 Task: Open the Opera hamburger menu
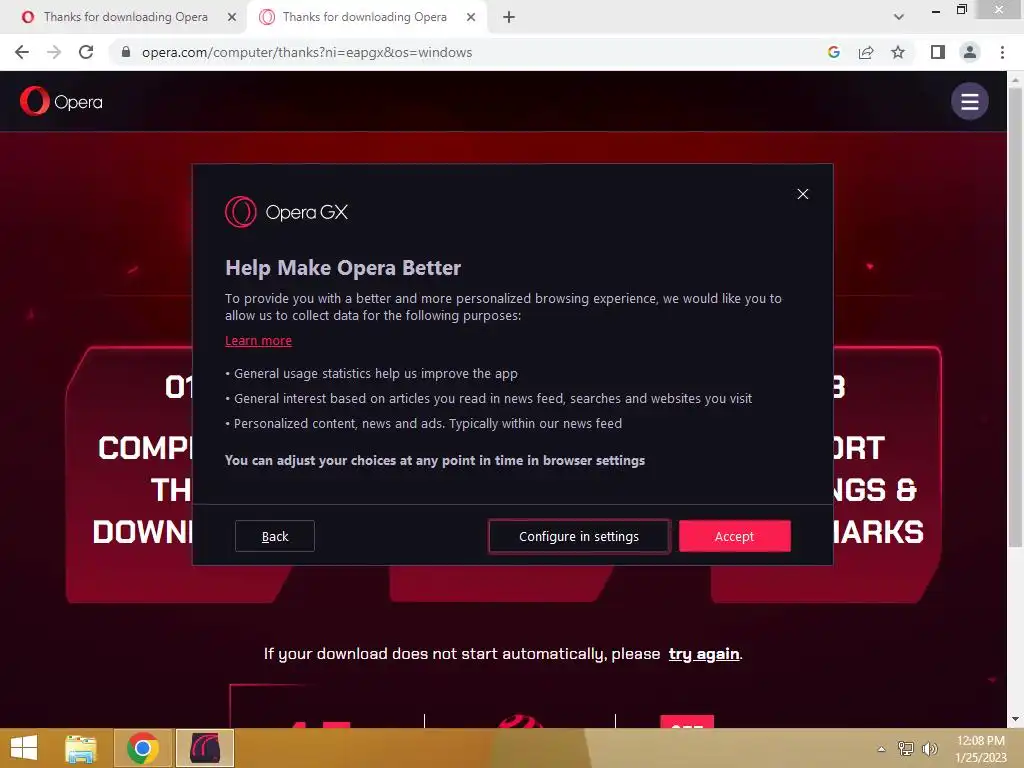click(970, 101)
